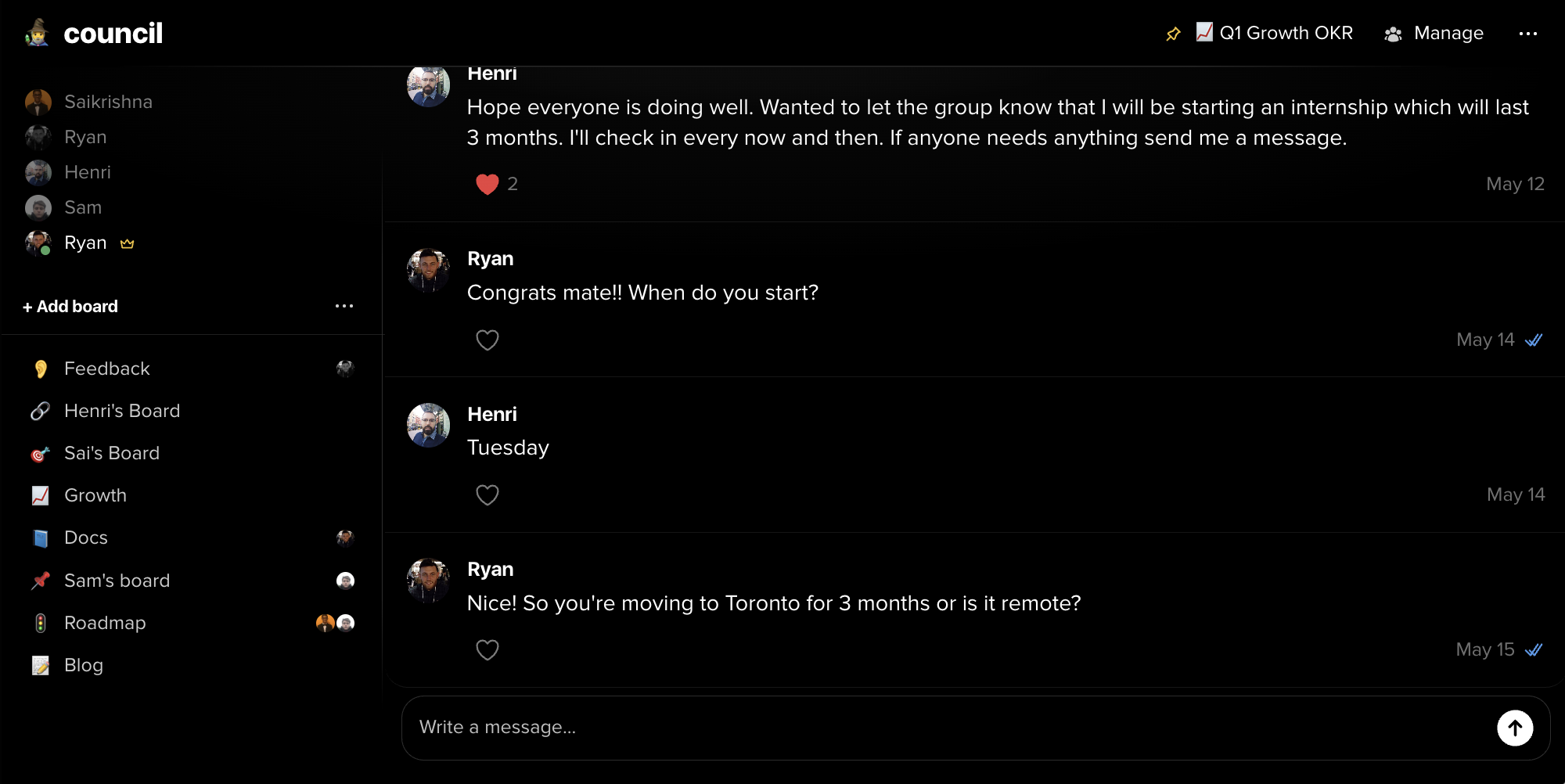Open Henri's Board via chain link icon
The image size is (1565, 784).
pyautogui.click(x=41, y=410)
